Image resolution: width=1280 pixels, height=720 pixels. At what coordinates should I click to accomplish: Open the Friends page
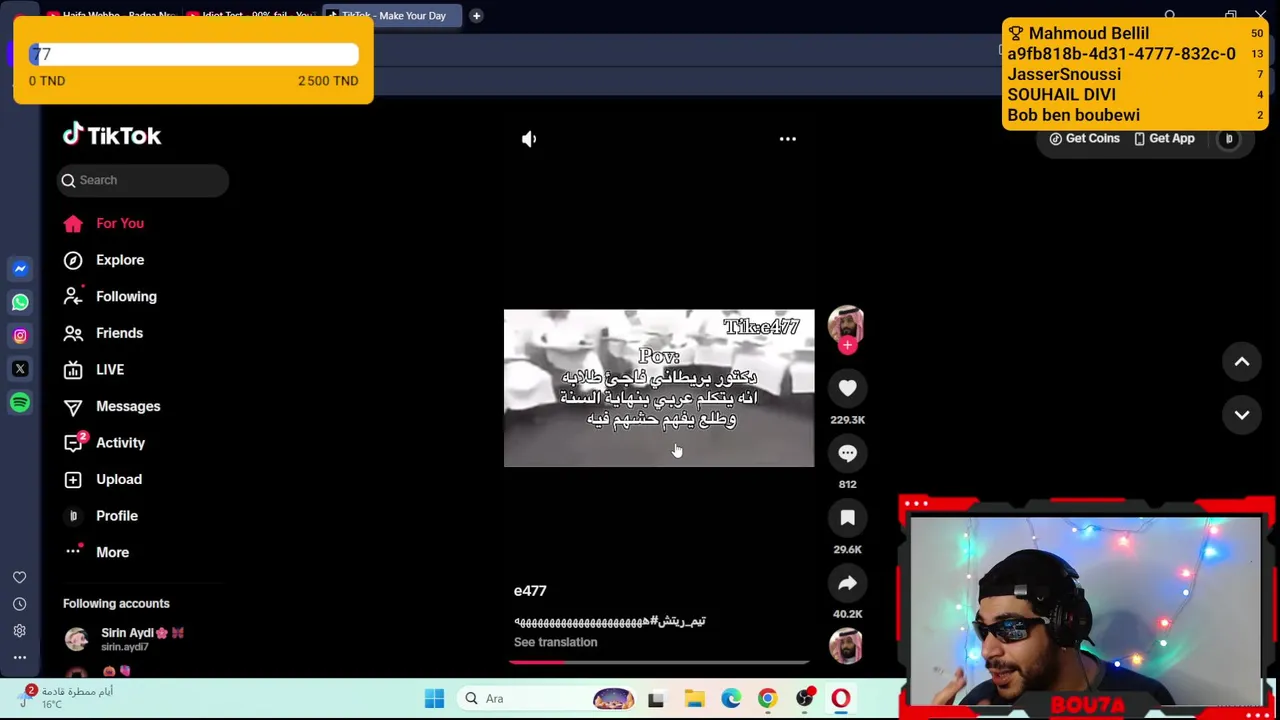(x=104, y=333)
